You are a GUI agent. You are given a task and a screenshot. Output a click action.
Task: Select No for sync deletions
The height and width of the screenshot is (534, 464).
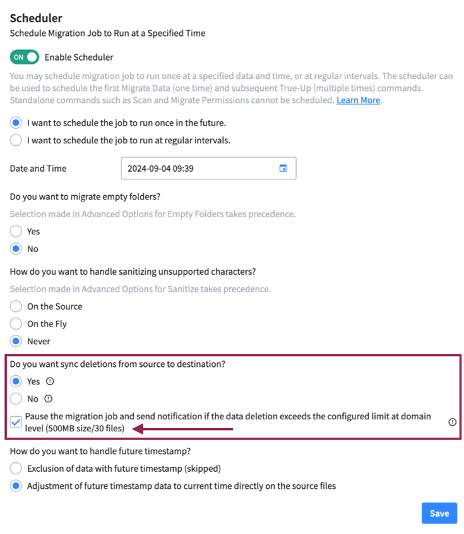pos(16,398)
